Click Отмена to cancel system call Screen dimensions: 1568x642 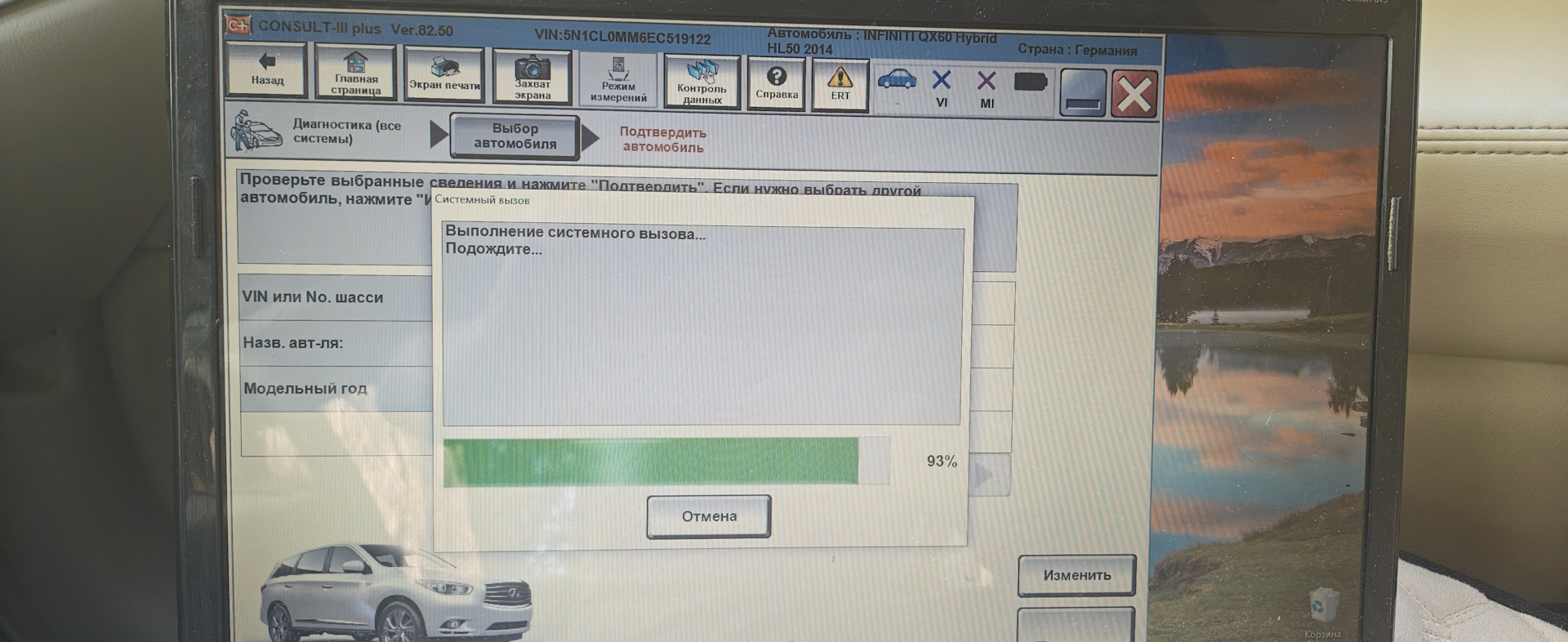click(709, 516)
